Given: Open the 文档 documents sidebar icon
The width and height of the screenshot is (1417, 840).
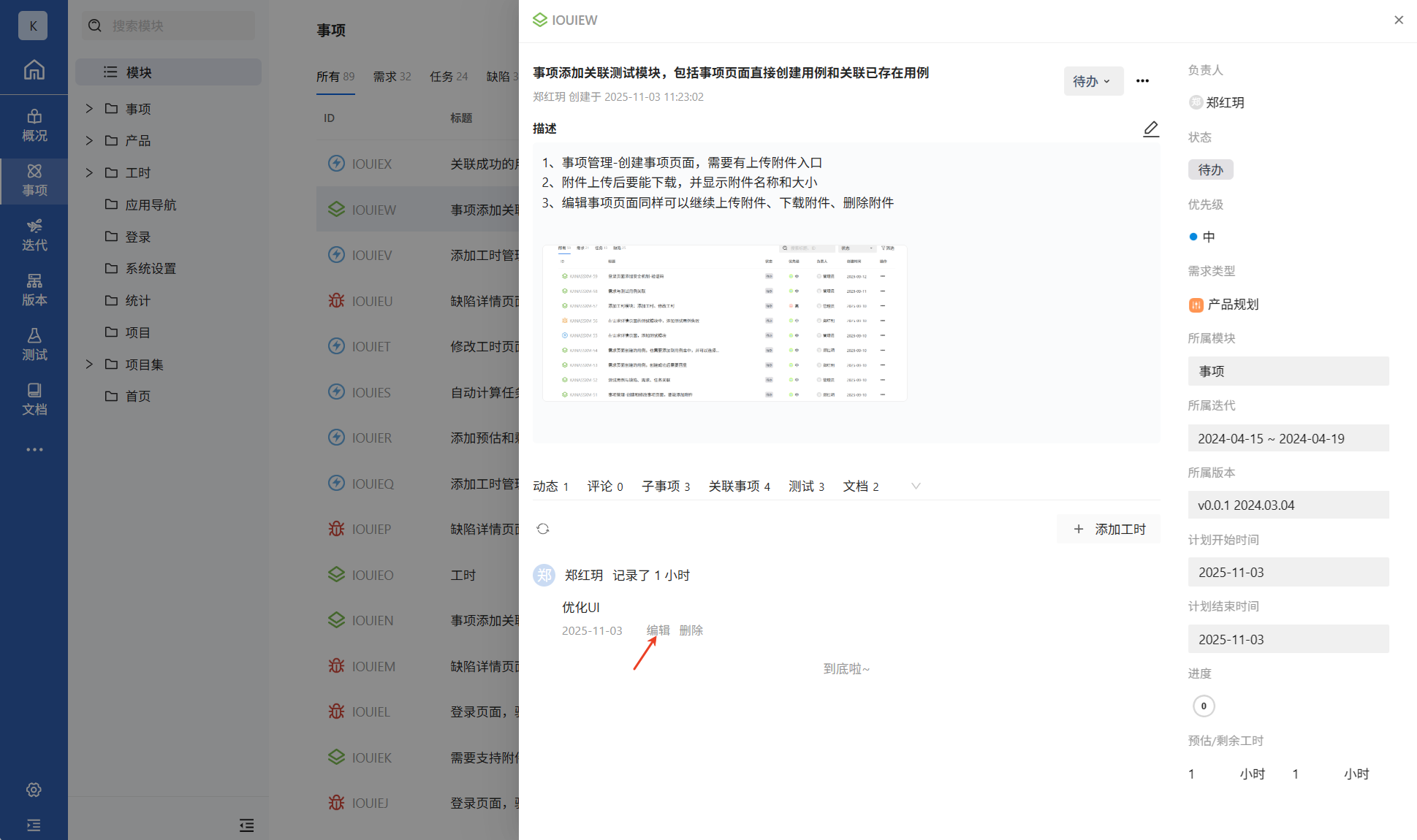Looking at the screenshot, I should (34, 399).
